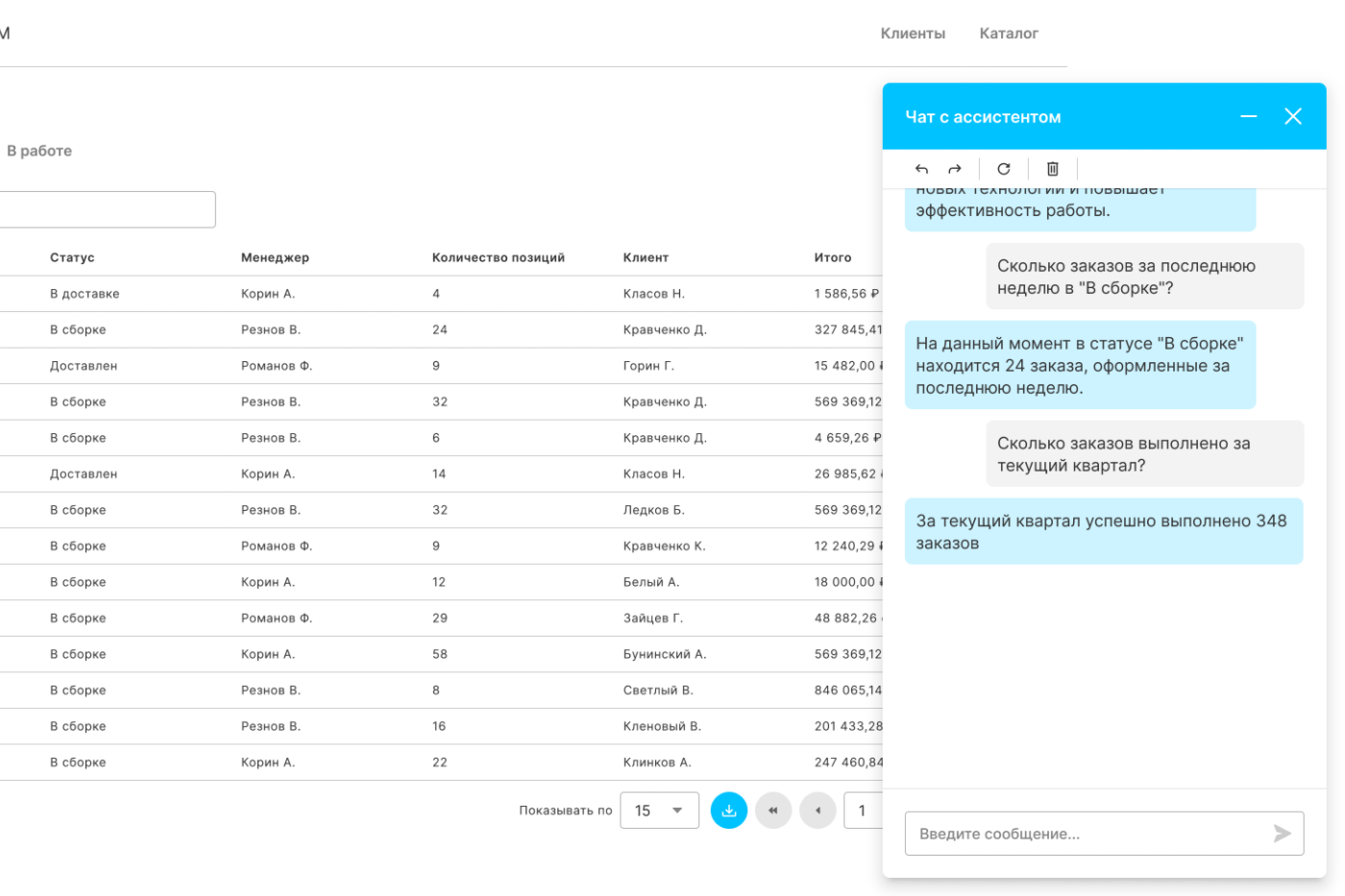The height and width of the screenshot is (896, 1345).
Task: Refresh the assistant chat
Action: [x=1004, y=169]
